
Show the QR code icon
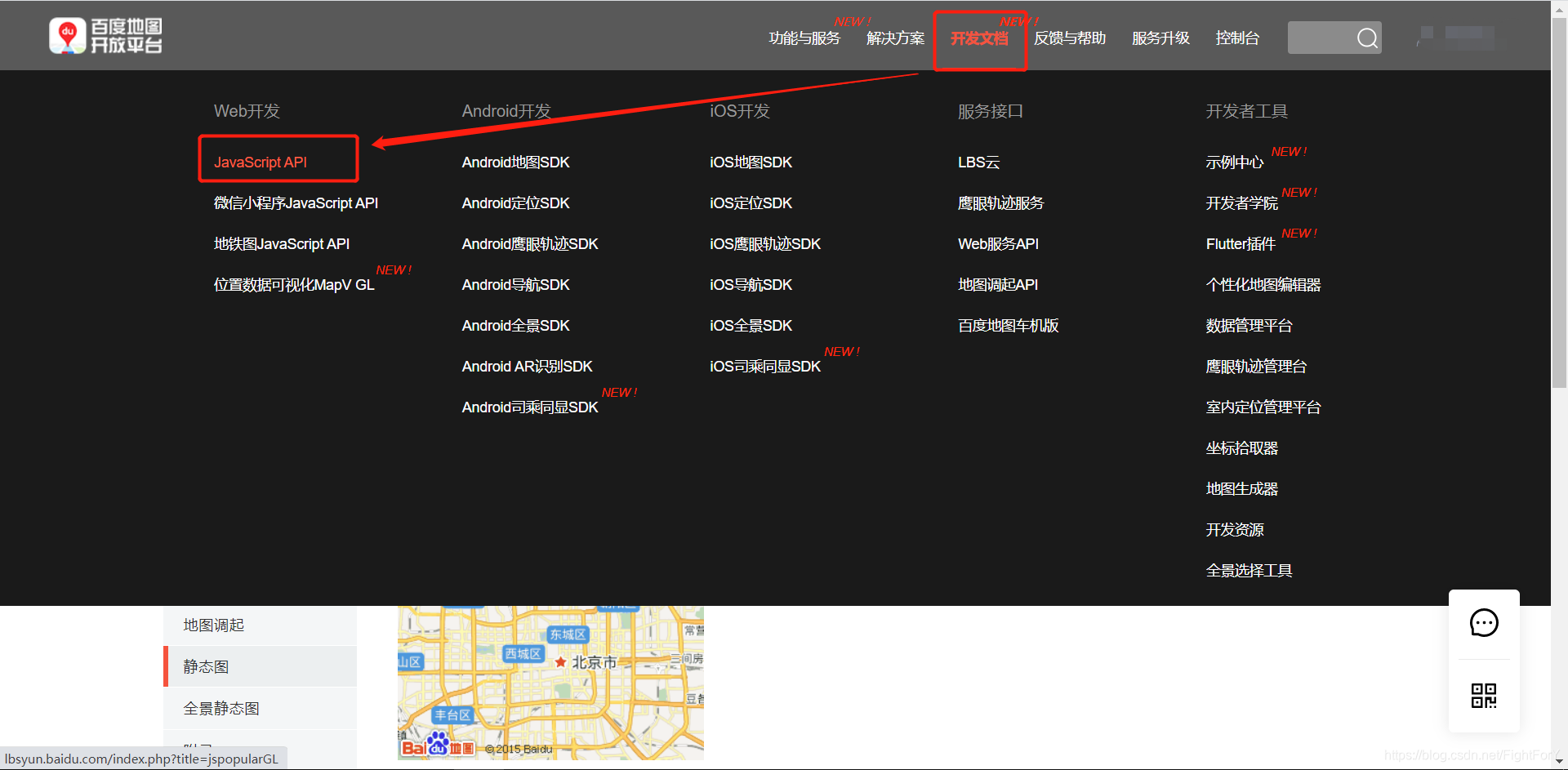tap(1484, 696)
